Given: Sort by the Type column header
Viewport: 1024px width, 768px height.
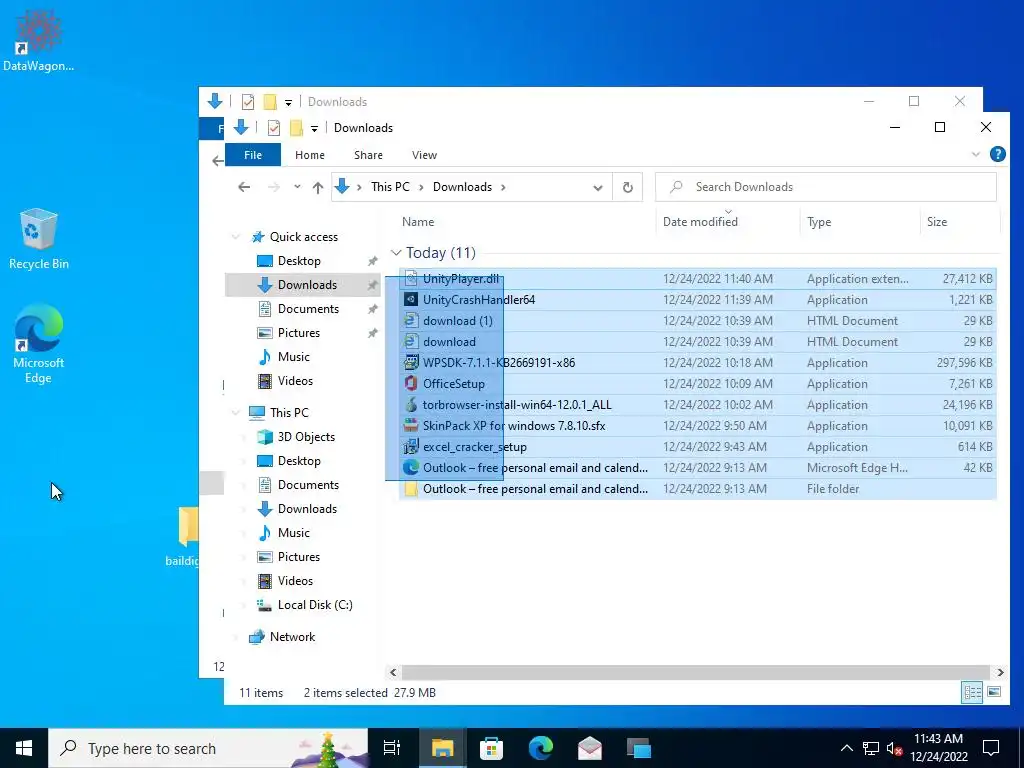Looking at the screenshot, I should point(819,222).
